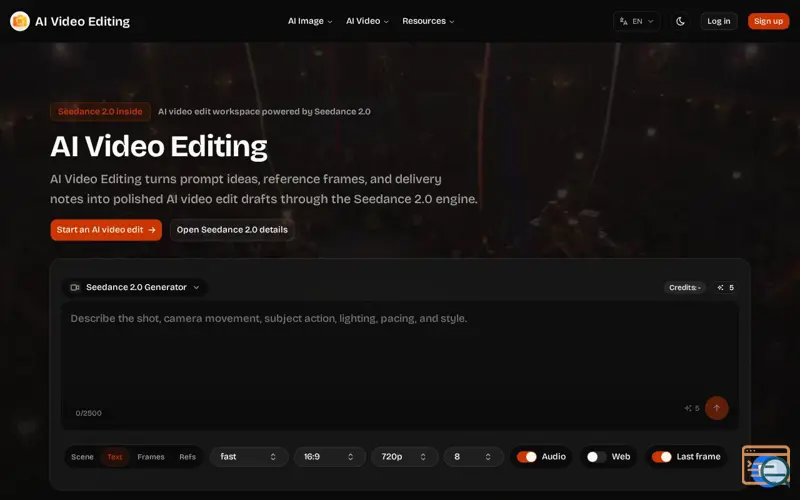Screen dimensions: 800x500
Task: Click the Sign up button
Action: [x=768, y=21]
